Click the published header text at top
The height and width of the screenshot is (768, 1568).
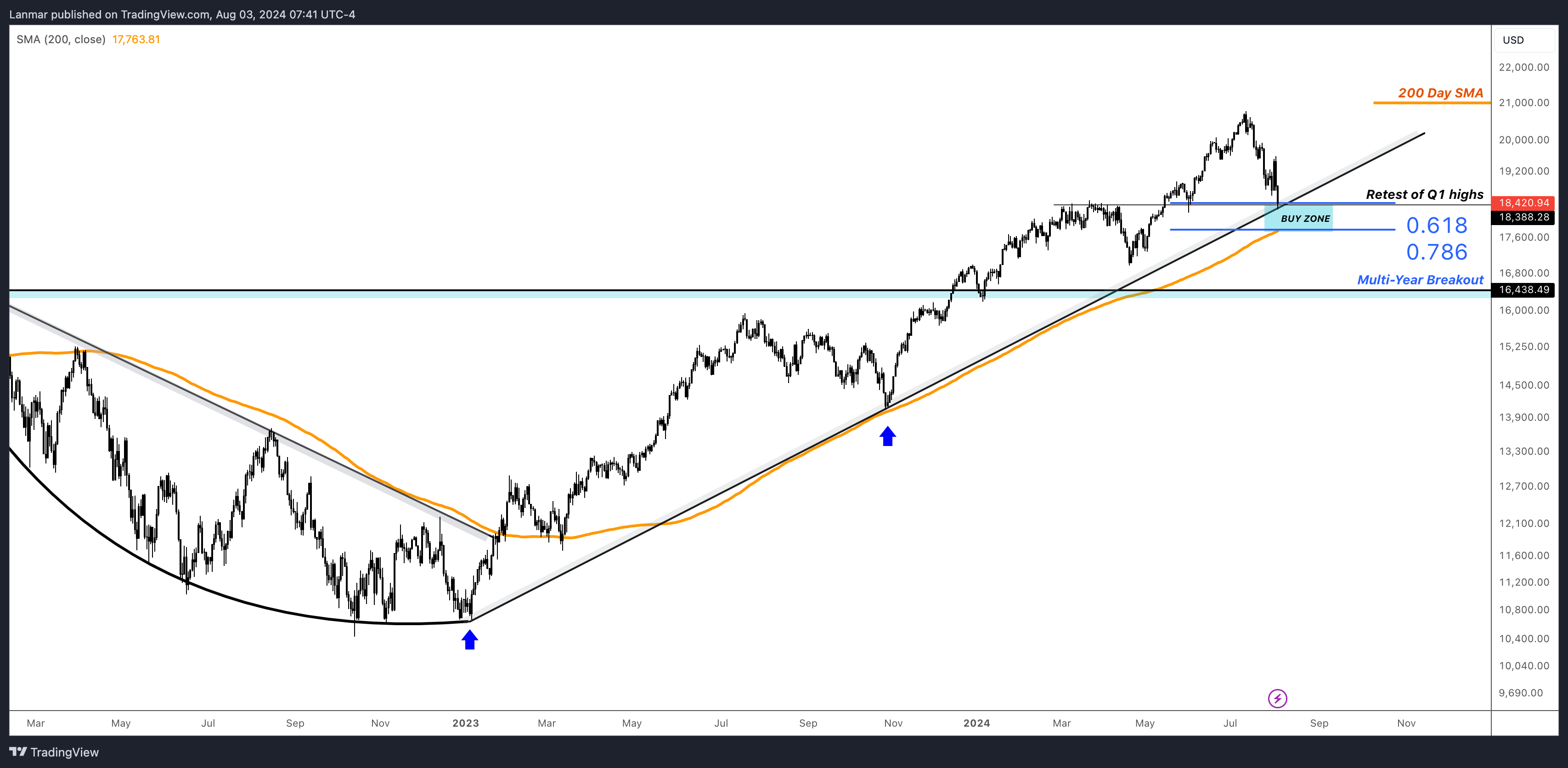click(182, 15)
